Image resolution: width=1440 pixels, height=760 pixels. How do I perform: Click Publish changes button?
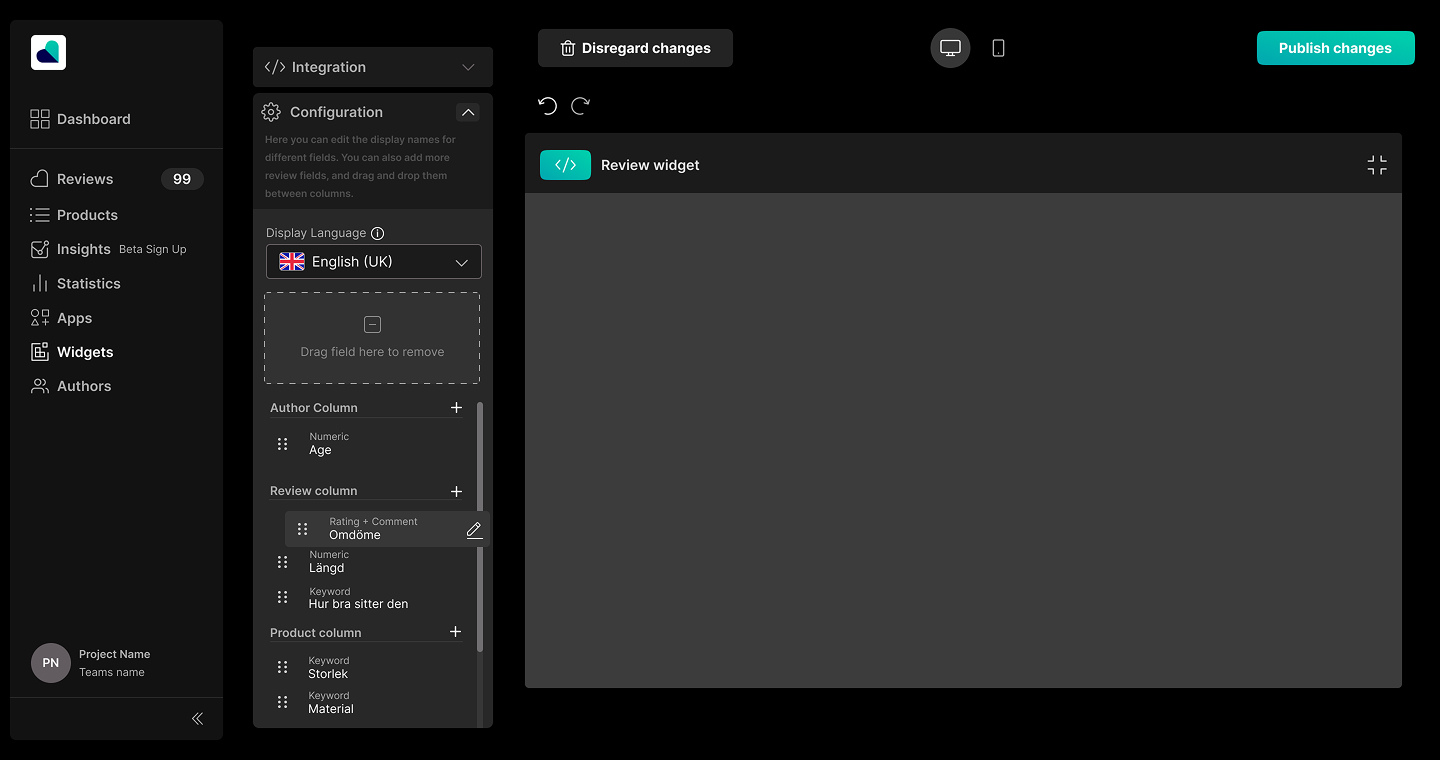(1335, 48)
